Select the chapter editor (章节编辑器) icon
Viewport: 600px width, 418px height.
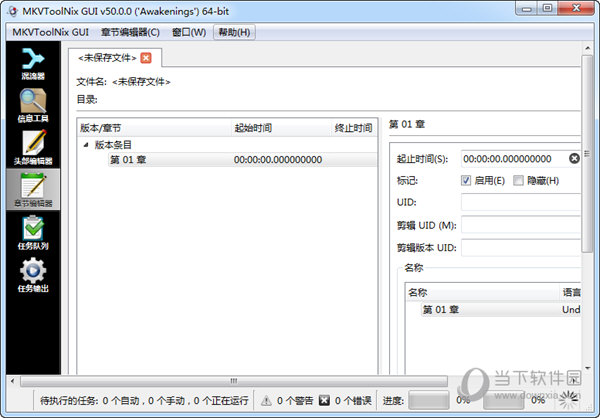click(33, 189)
